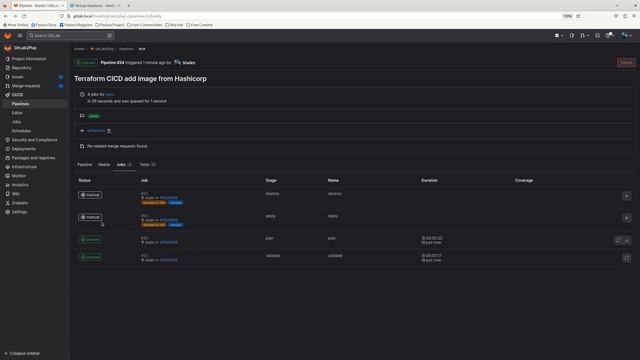This screenshot has width=640, height=360.
Task: Click the green latest badge
Action: [x=94, y=116]
